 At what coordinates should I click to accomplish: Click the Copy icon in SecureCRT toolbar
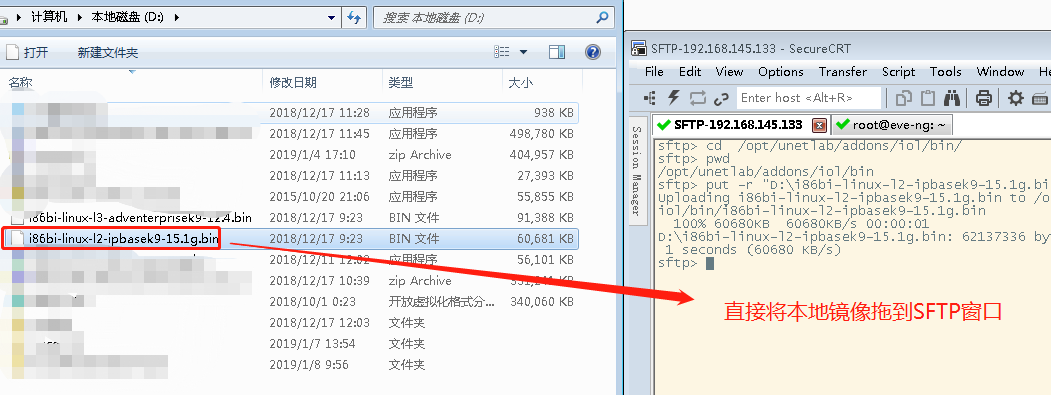[904, 98]
